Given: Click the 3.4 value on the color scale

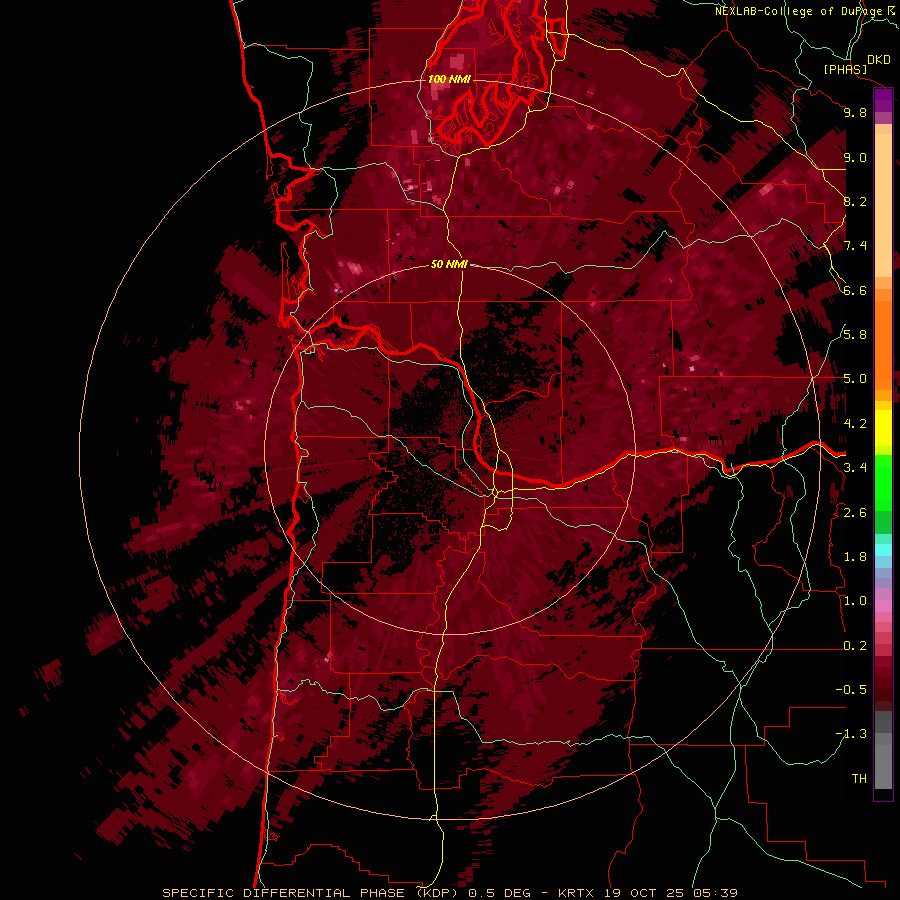Looking at the screenshot, I should 855,468.
